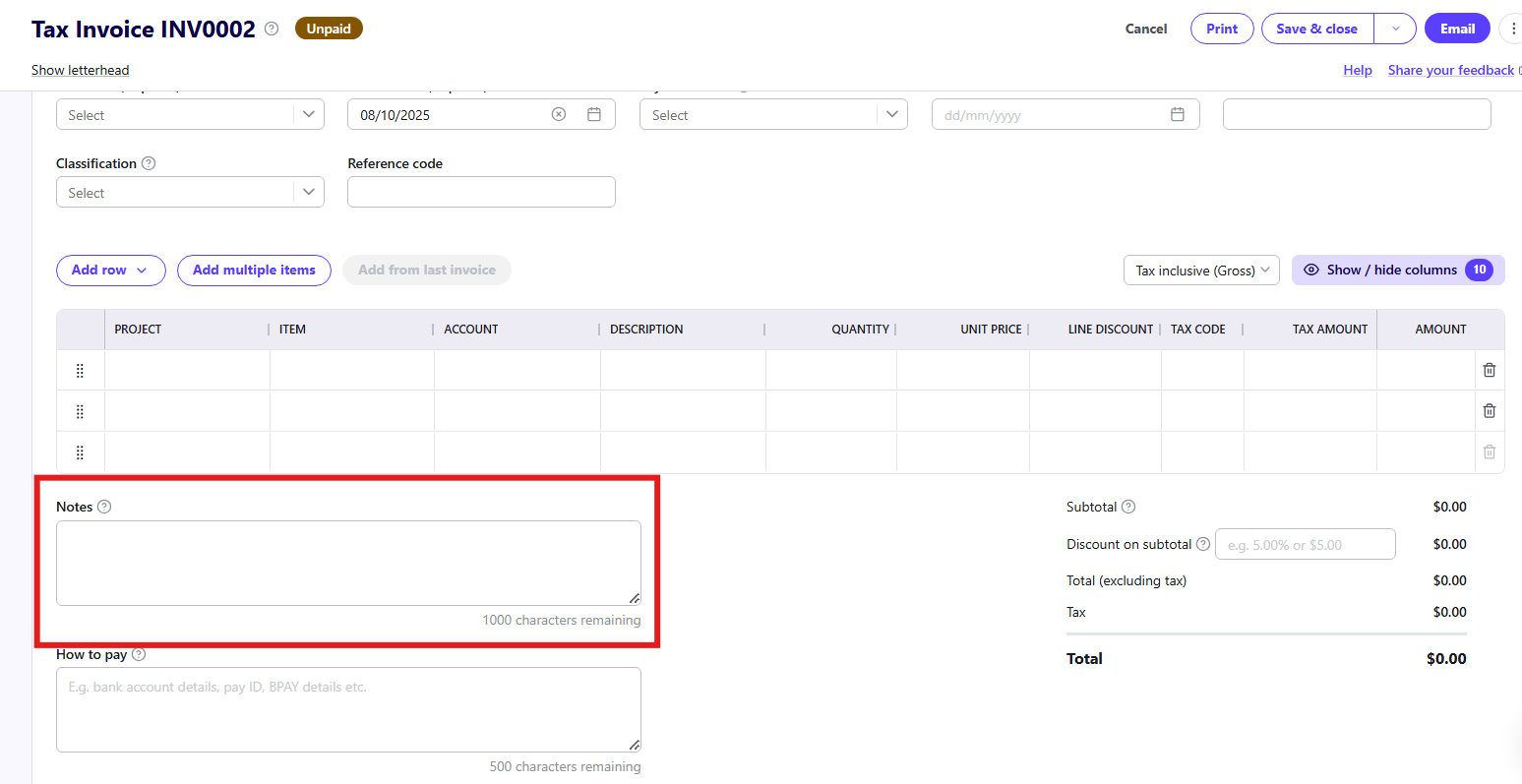Click the PROJECT column header
Image resolution: width=1522 pixels, height=784 pixels.
[x=138, y=330]
